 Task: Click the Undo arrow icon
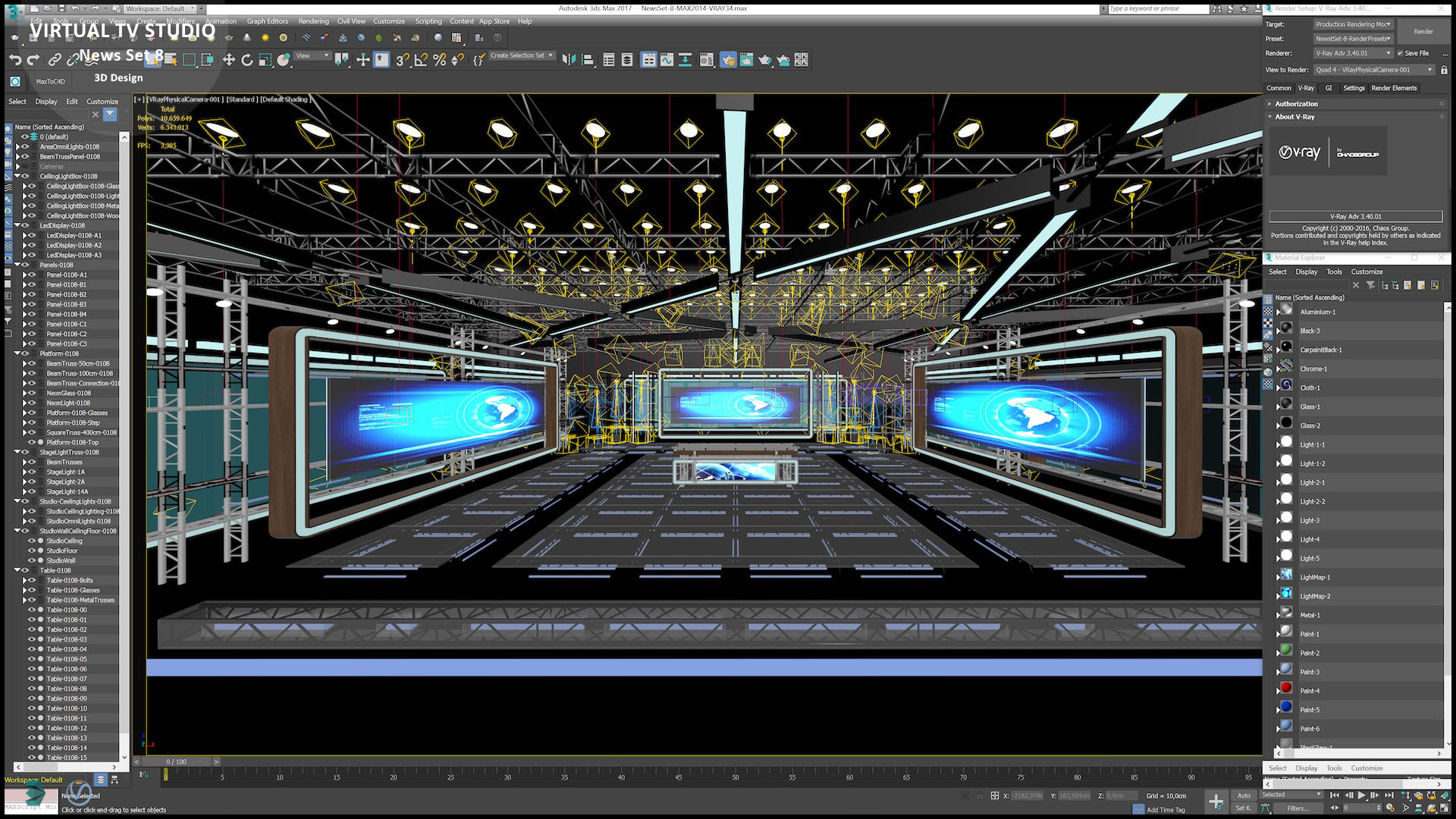coord(14,60)
